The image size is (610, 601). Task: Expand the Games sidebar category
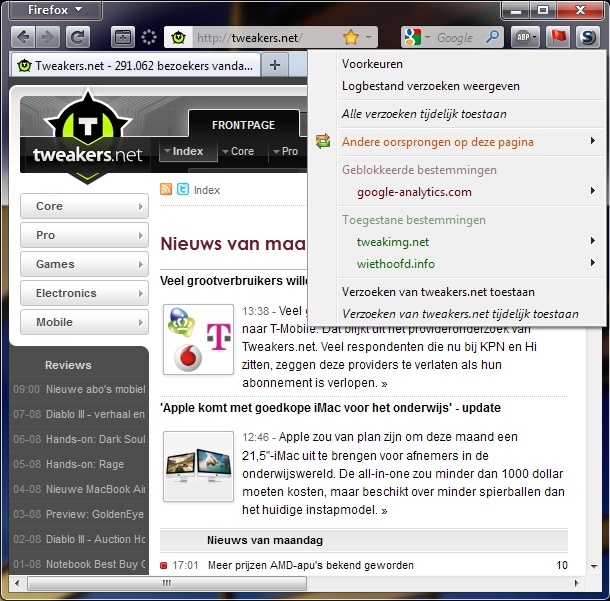[84, 264]
